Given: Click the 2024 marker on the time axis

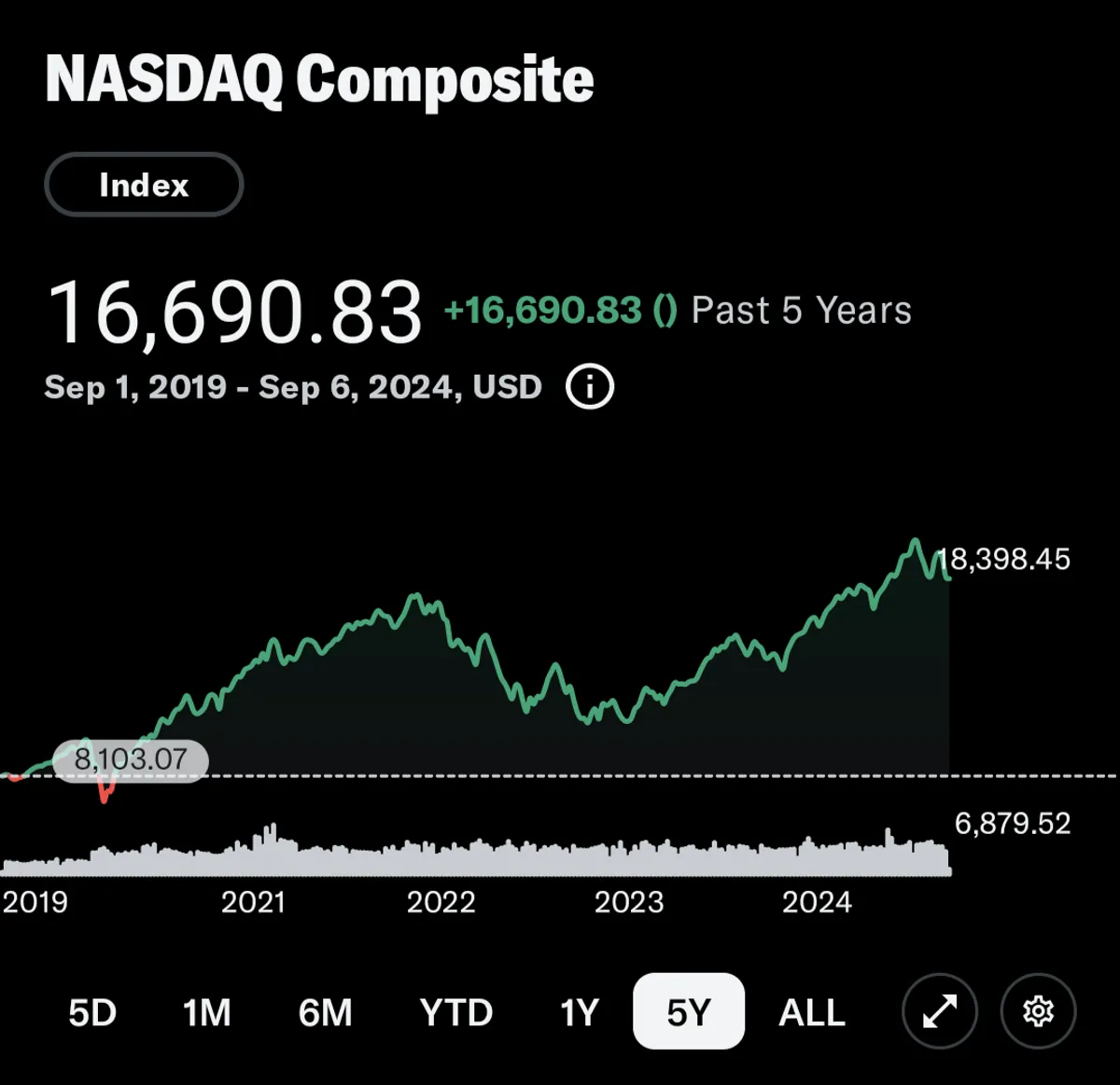Looking at the screenshot, I should pos(817,902).
